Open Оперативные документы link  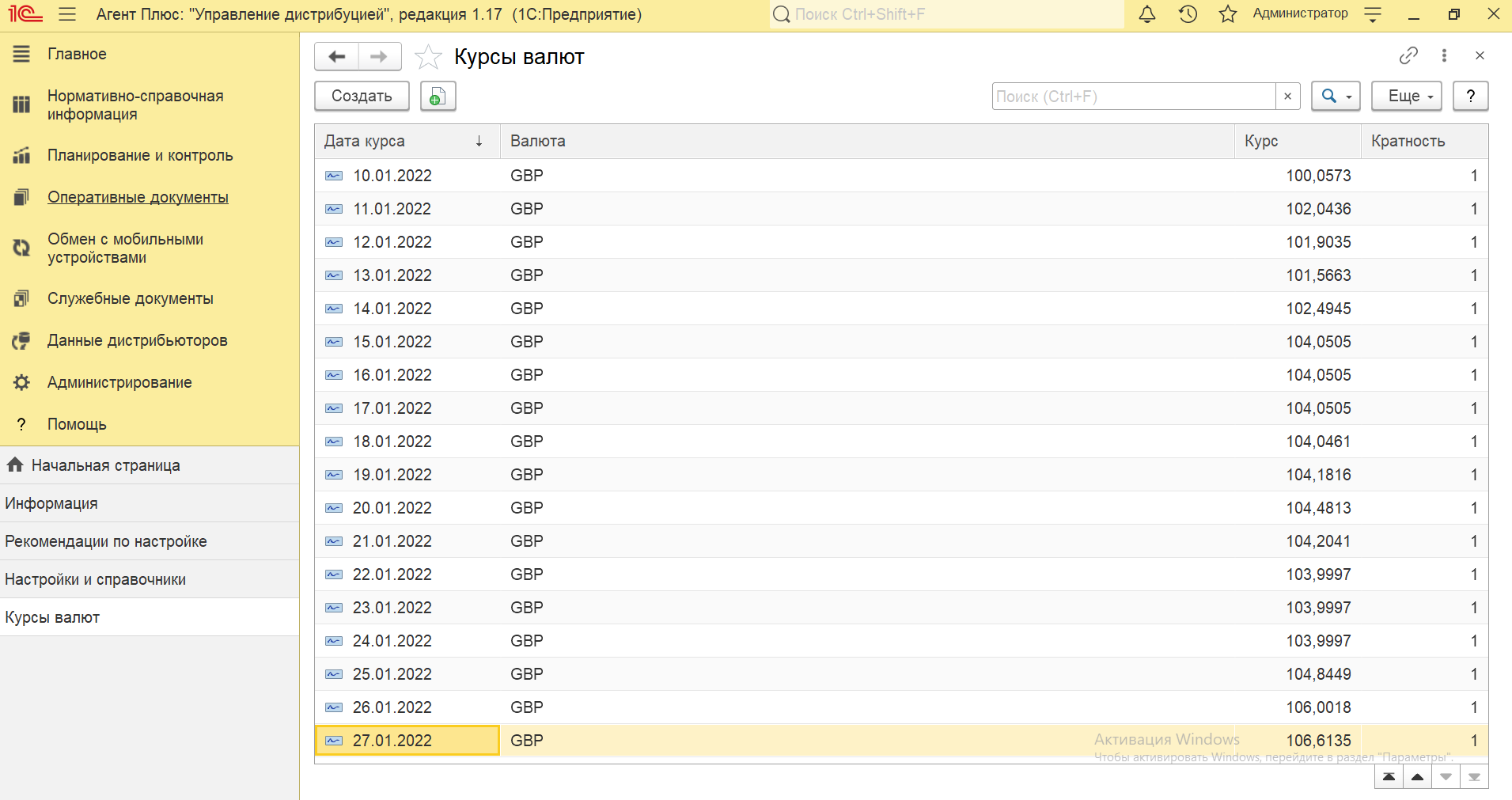coord(138,198)
